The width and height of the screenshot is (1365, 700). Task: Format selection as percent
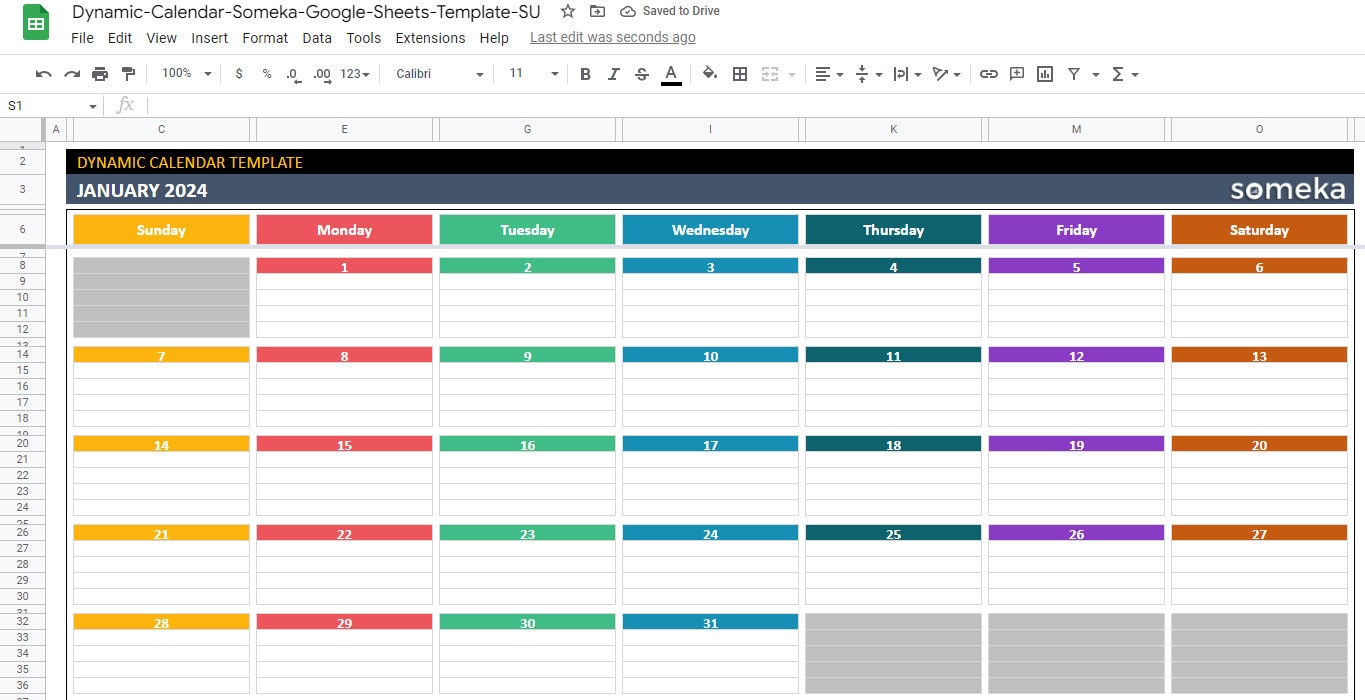tap(267, 74)
